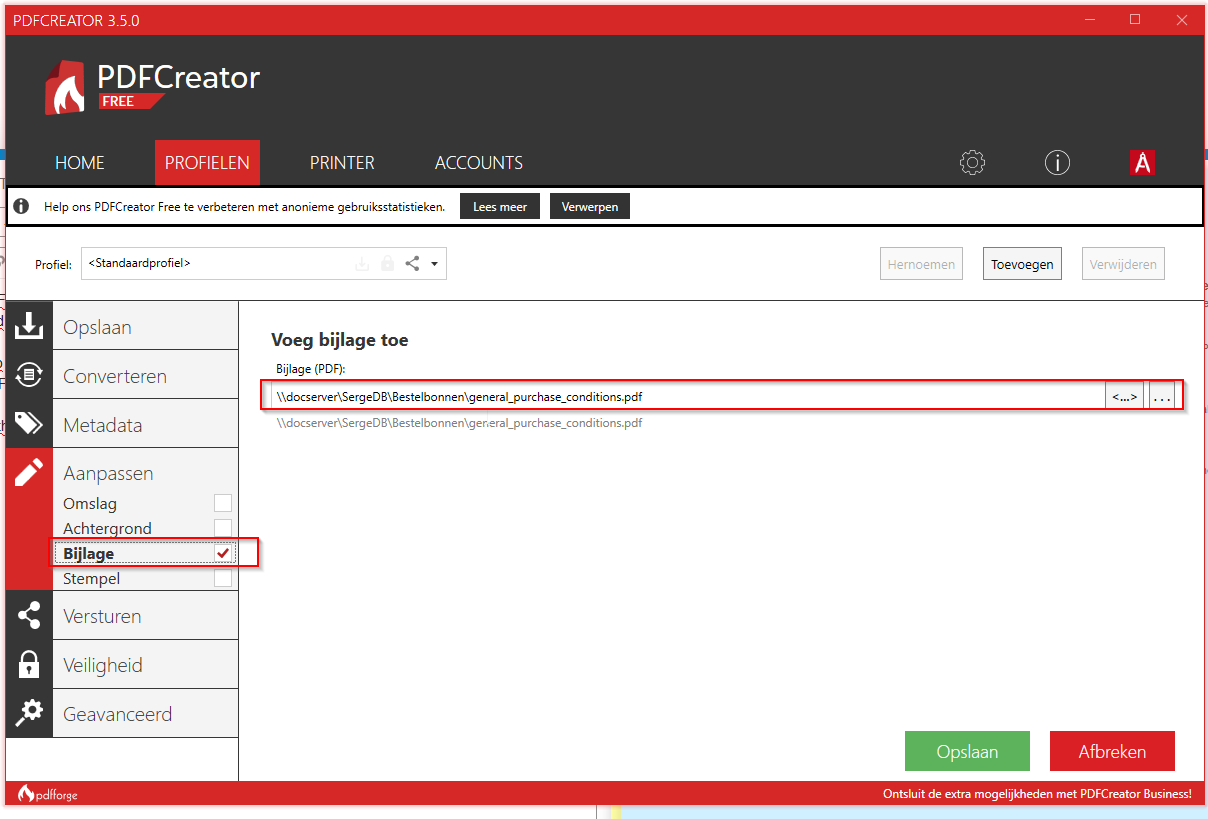Enable the Achtergrond checkbox
The width and height of the screenshot is (1208, 819).
(x=223, y=528)
